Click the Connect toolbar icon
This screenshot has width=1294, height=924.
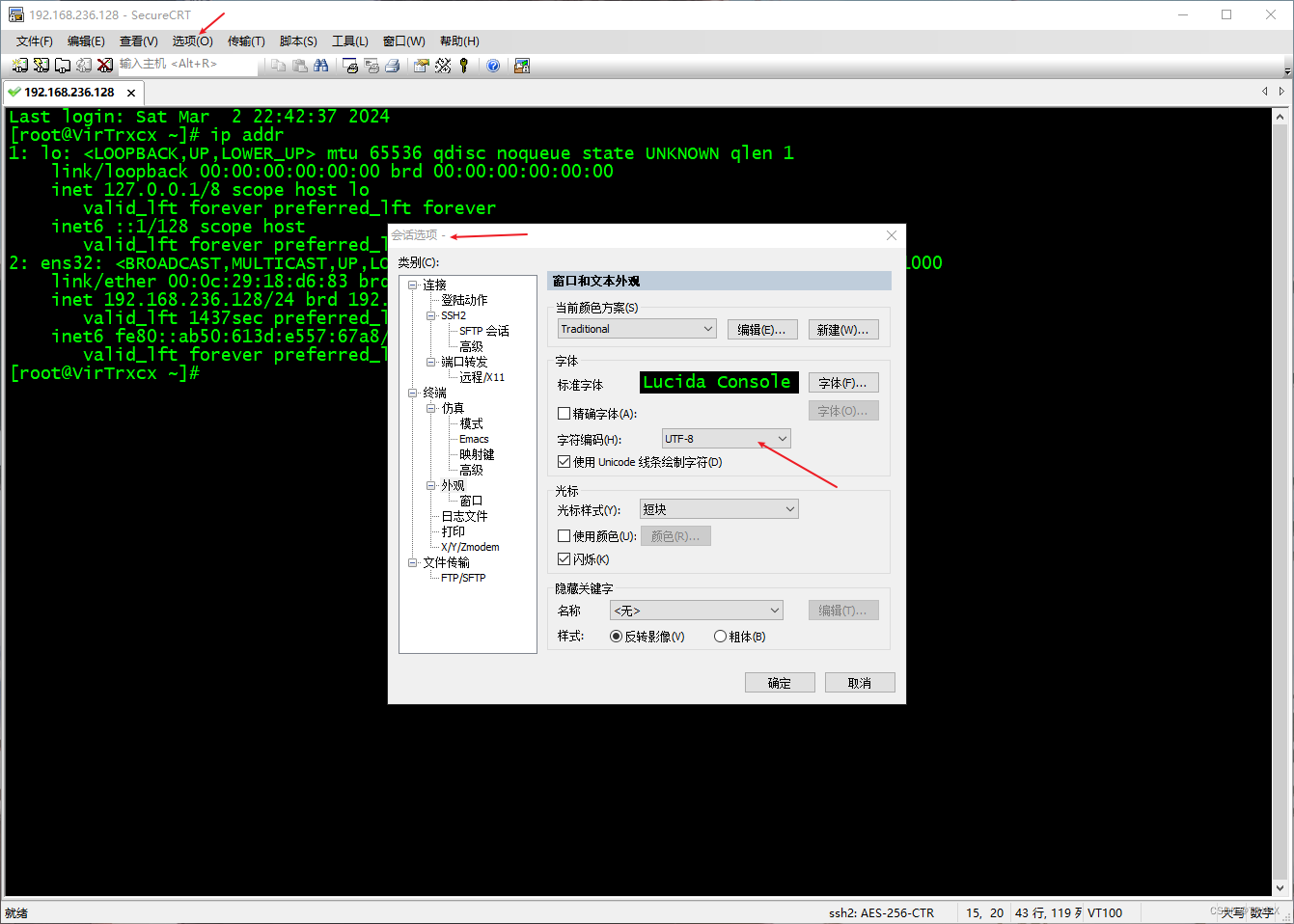click(x=20, y=66)
